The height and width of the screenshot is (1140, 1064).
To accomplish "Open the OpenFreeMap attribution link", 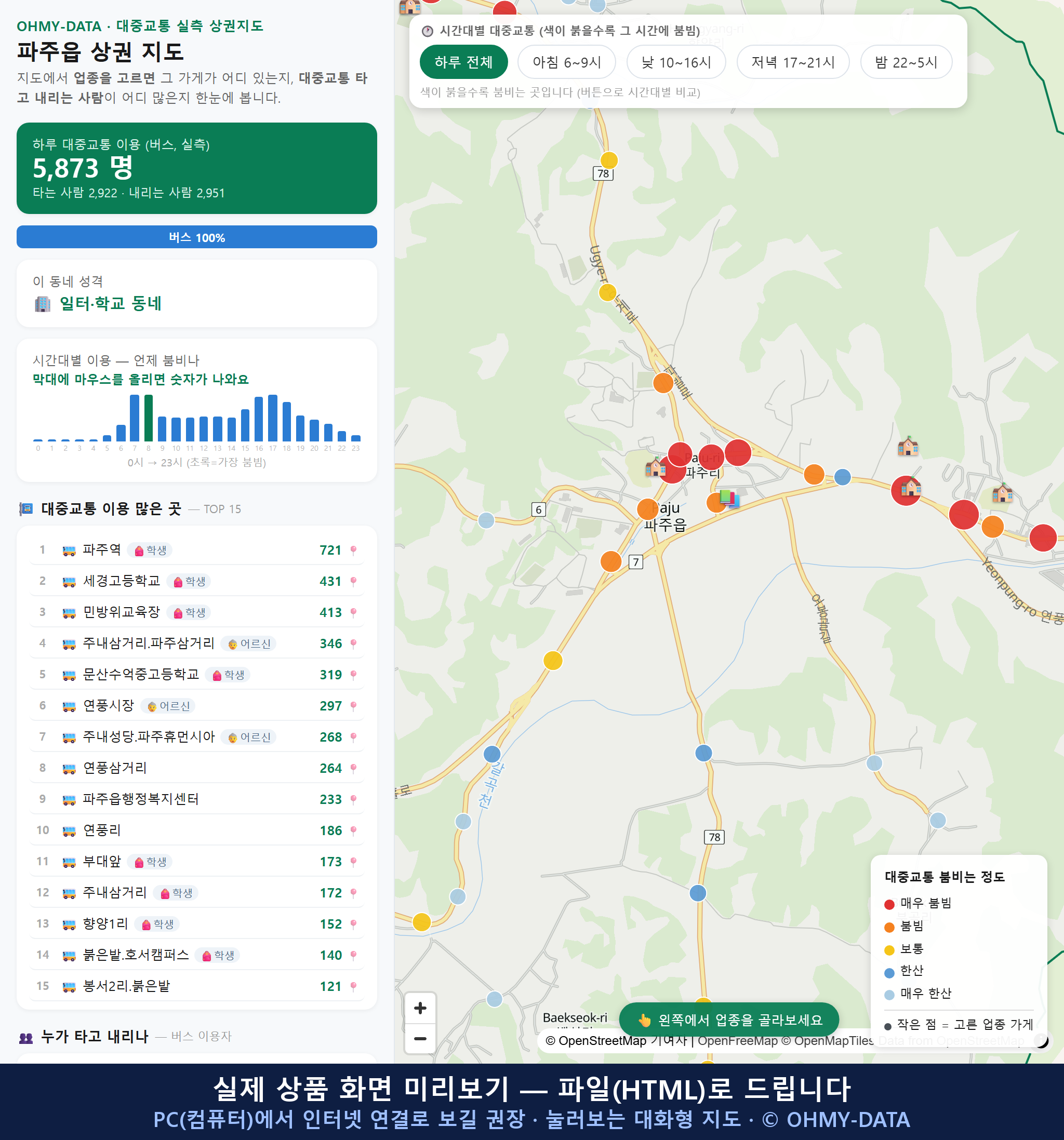I will coord(738,1041).
